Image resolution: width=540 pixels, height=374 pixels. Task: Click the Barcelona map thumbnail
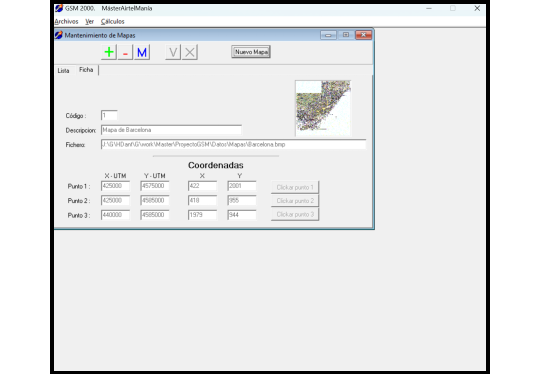pos(323,108)
